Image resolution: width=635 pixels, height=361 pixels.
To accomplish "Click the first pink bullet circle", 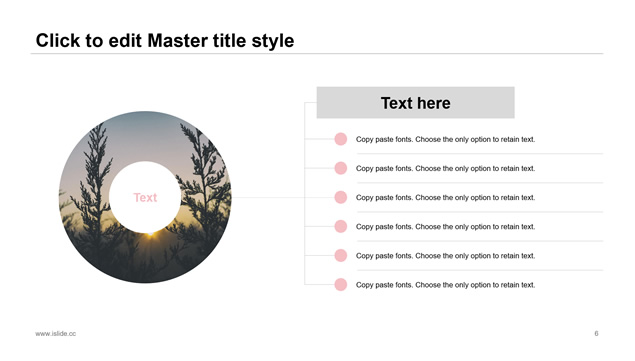I will pyautogui.click(x=341, y=139).
